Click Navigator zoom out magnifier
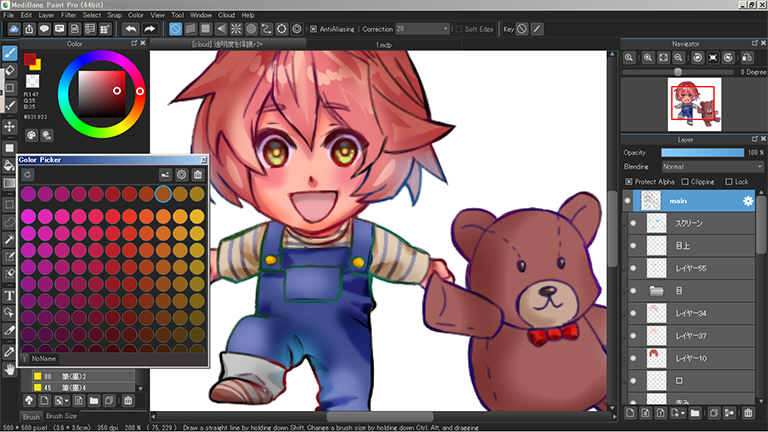The height and width of the screenshot is (432, 768). 678,58
